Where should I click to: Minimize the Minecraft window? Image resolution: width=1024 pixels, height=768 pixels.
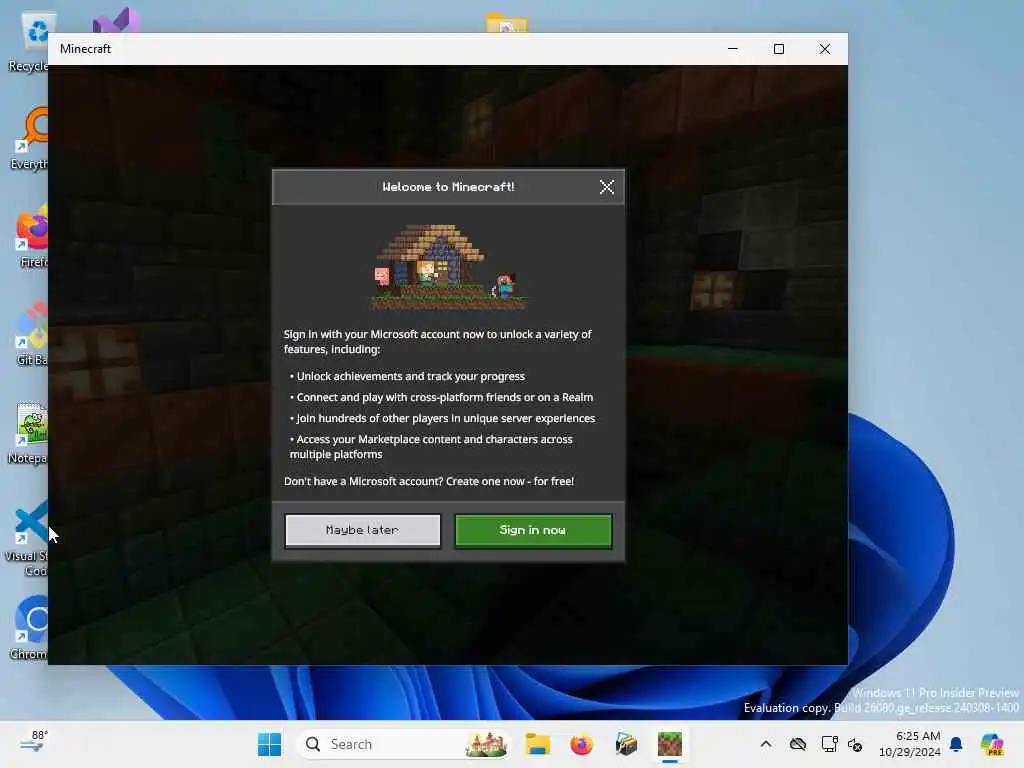pos(733,49)
